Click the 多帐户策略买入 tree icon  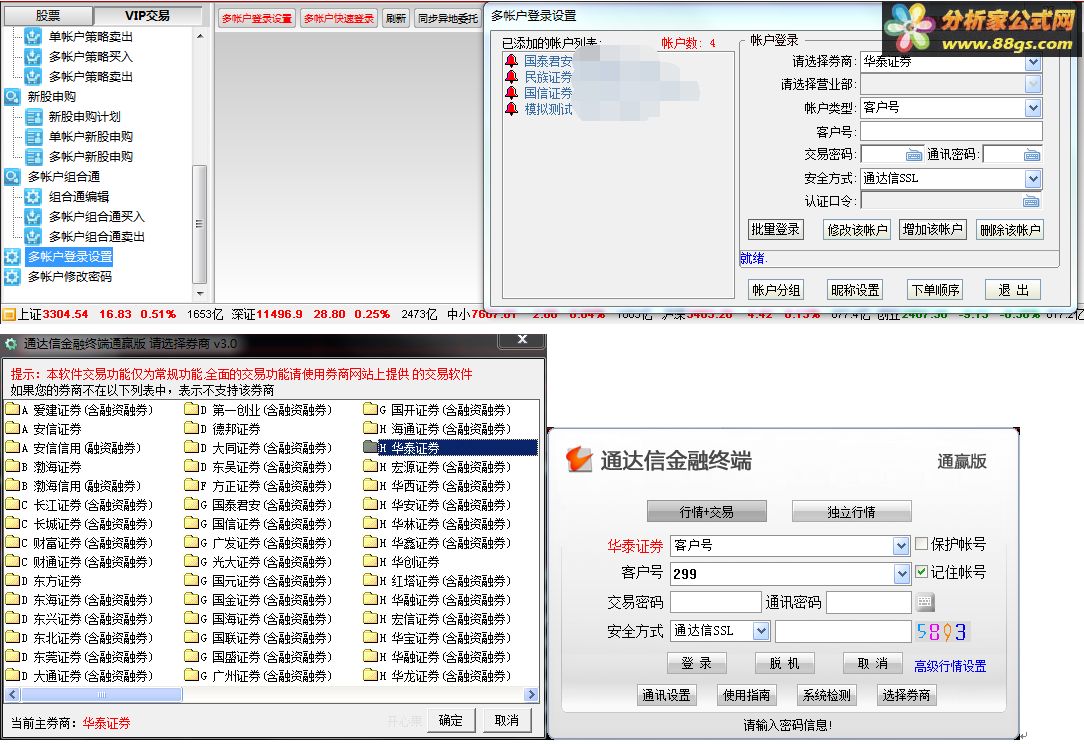32,57
